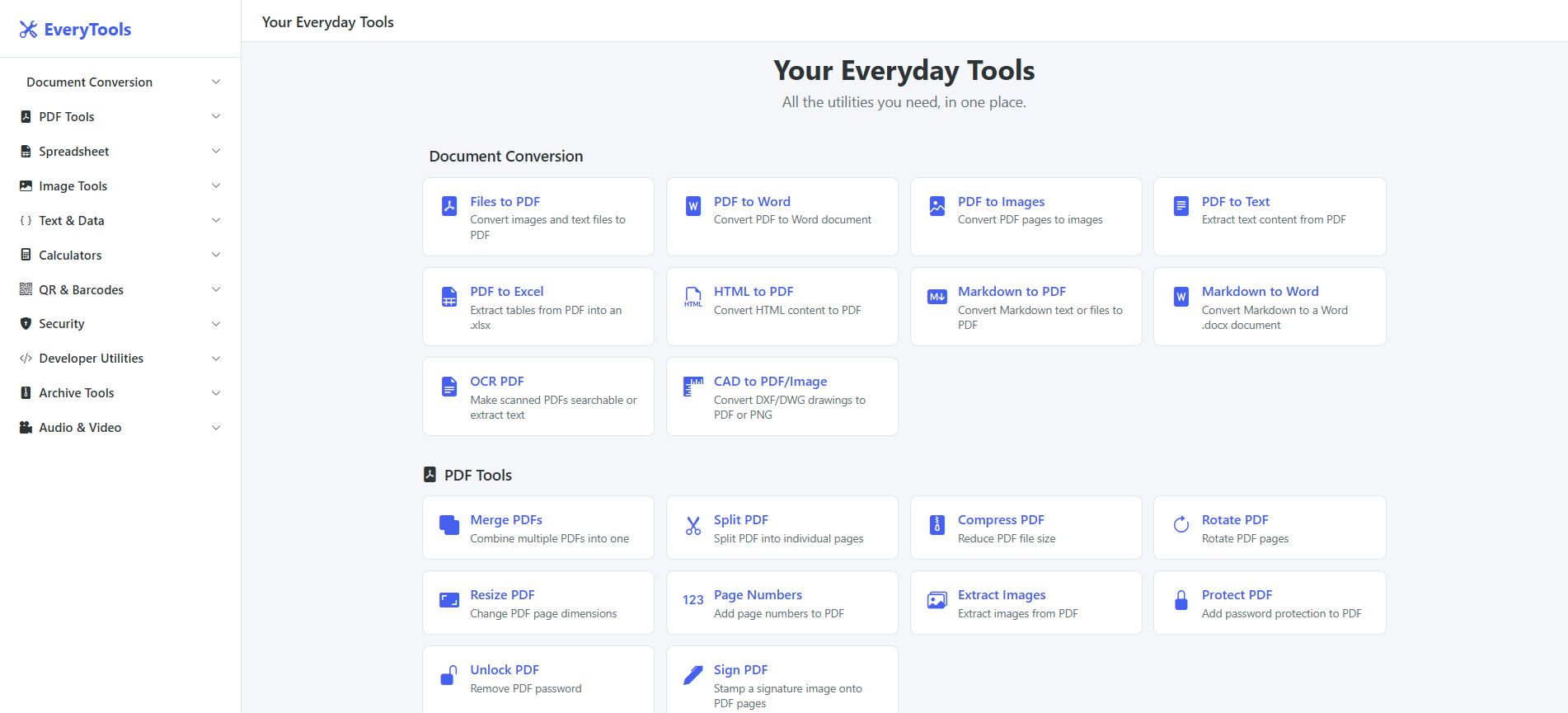Open the Unlock PDF link
This screenshot has width=1568, height=713.
click(x=505, y=669)
